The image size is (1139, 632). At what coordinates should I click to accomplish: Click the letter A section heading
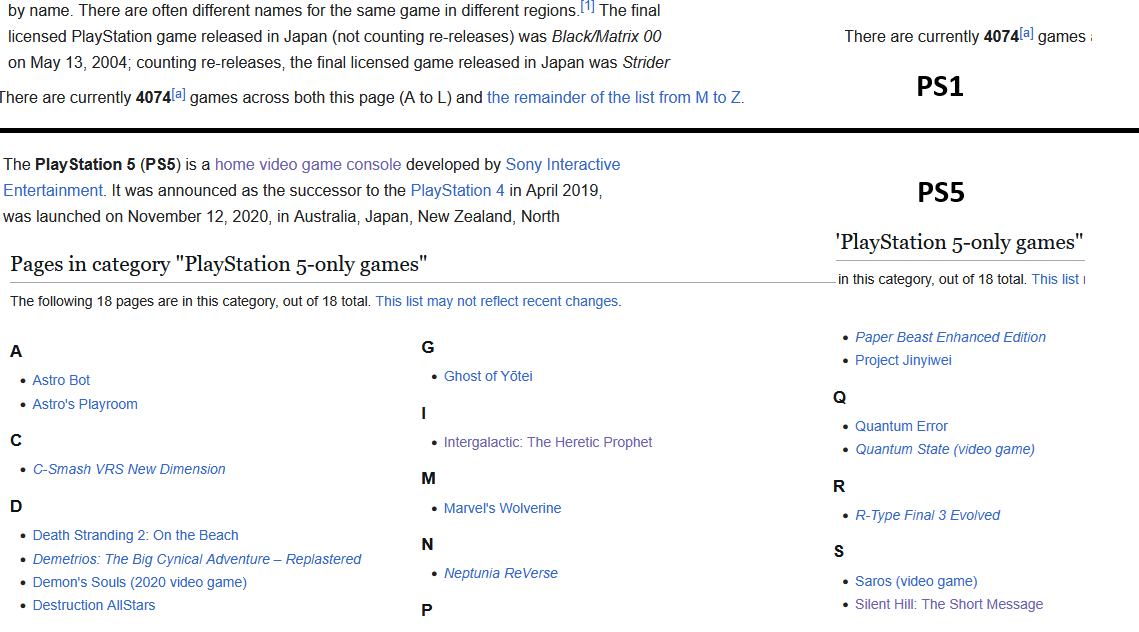click(x=16, y=352)
